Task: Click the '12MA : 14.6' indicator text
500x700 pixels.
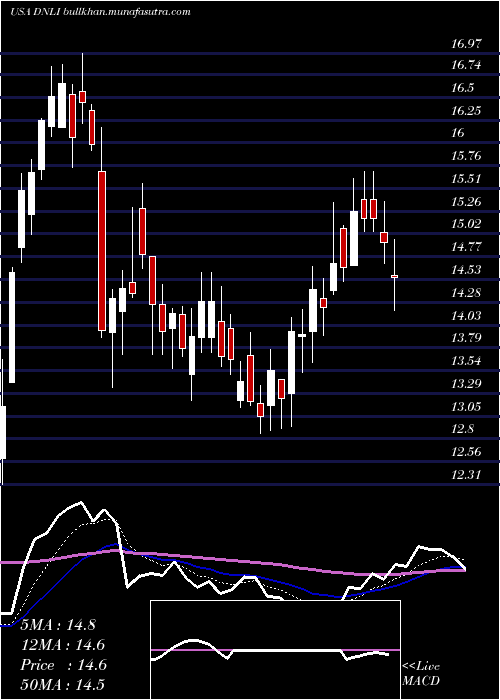Action: tap(63, 645)
